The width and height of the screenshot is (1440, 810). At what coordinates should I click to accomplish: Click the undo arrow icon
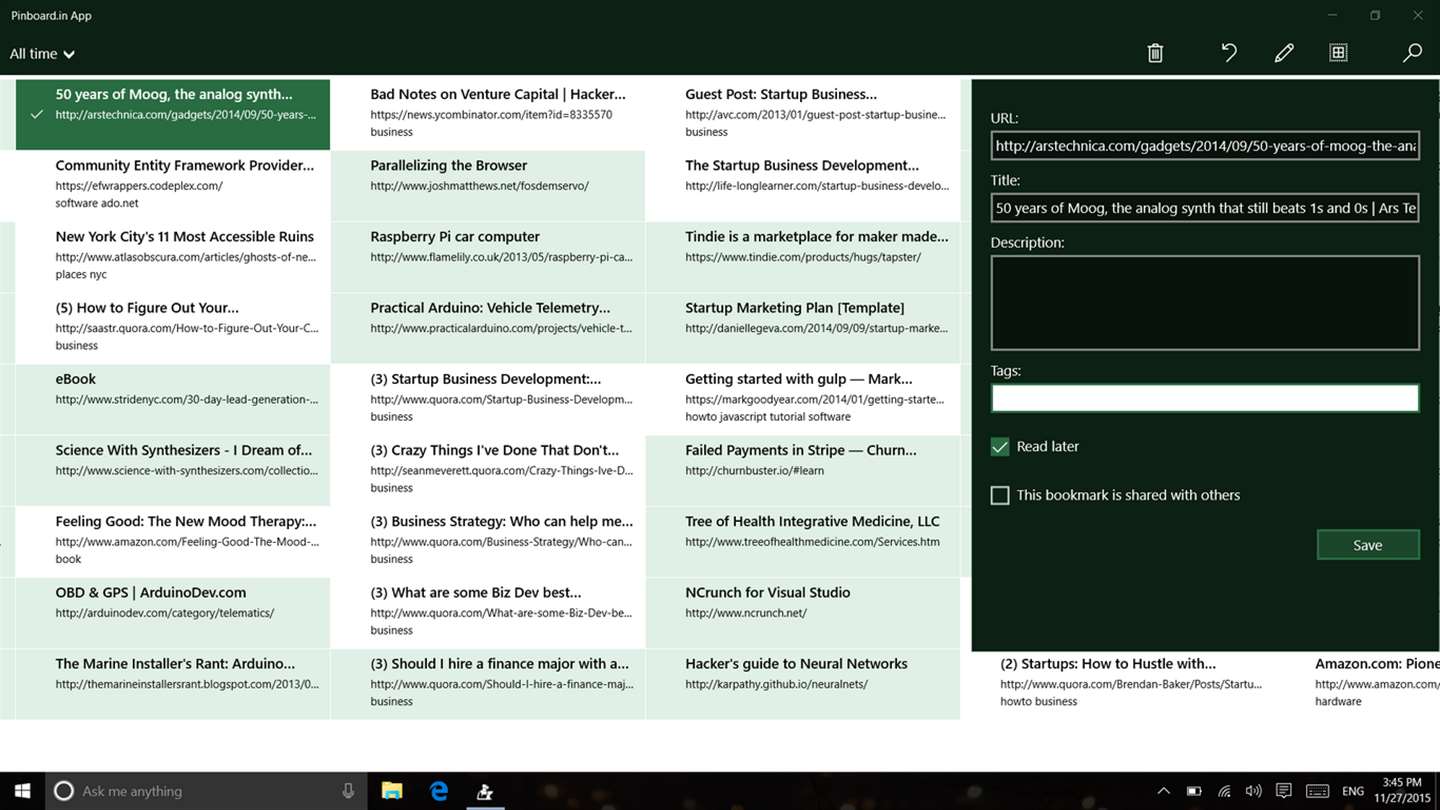point(1229,53)
